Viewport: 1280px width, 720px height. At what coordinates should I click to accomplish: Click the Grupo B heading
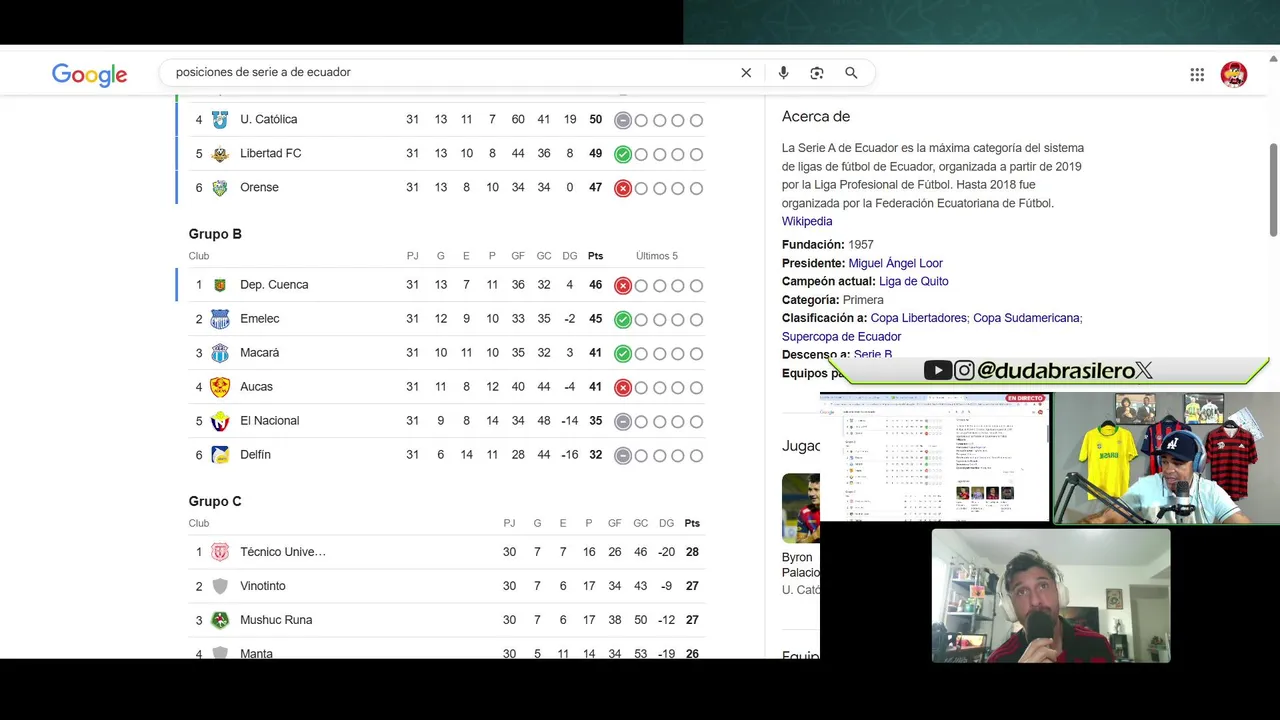[215, 234]
